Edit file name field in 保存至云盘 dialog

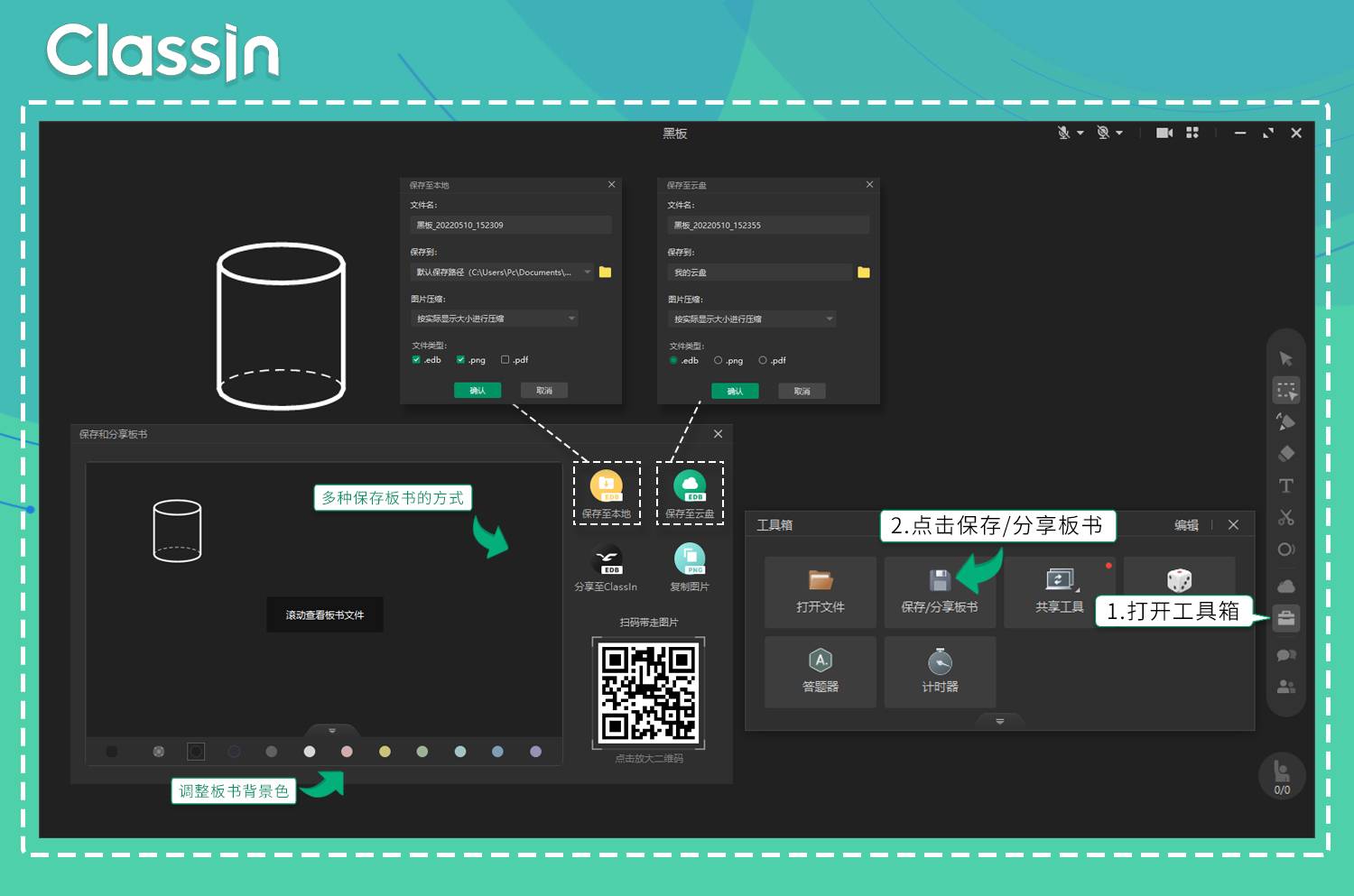pos(768,225)
